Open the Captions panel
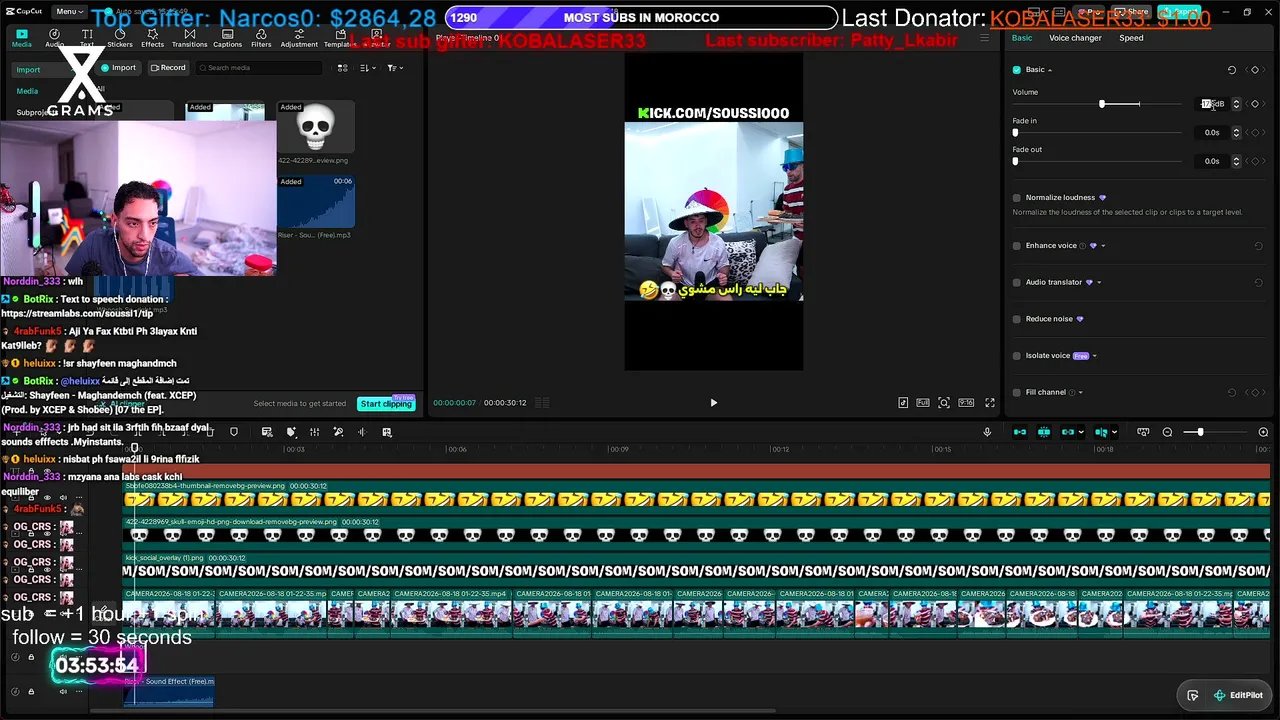 (x=227, y=38)
